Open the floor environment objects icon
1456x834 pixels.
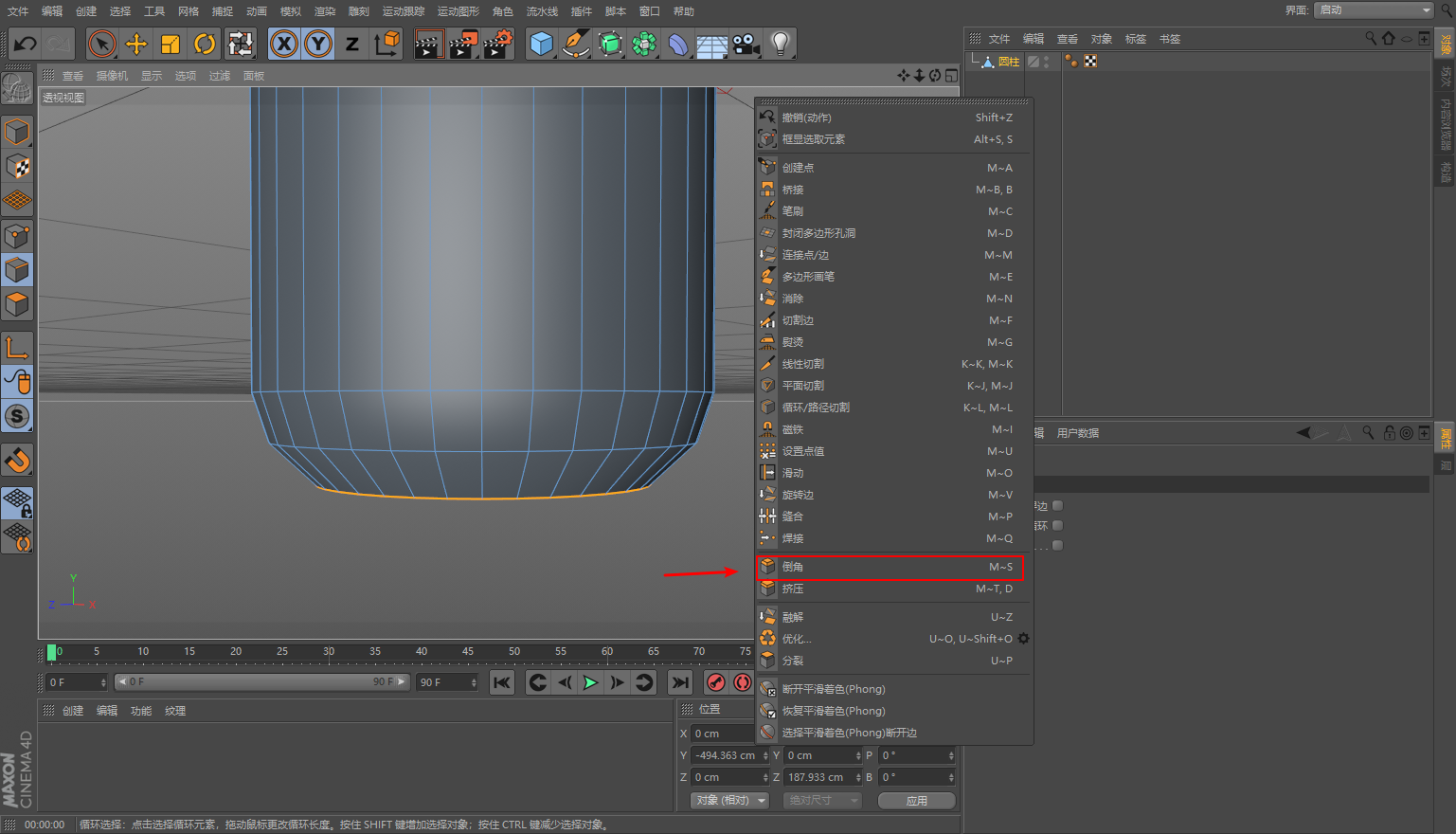[x=712, y=44]
